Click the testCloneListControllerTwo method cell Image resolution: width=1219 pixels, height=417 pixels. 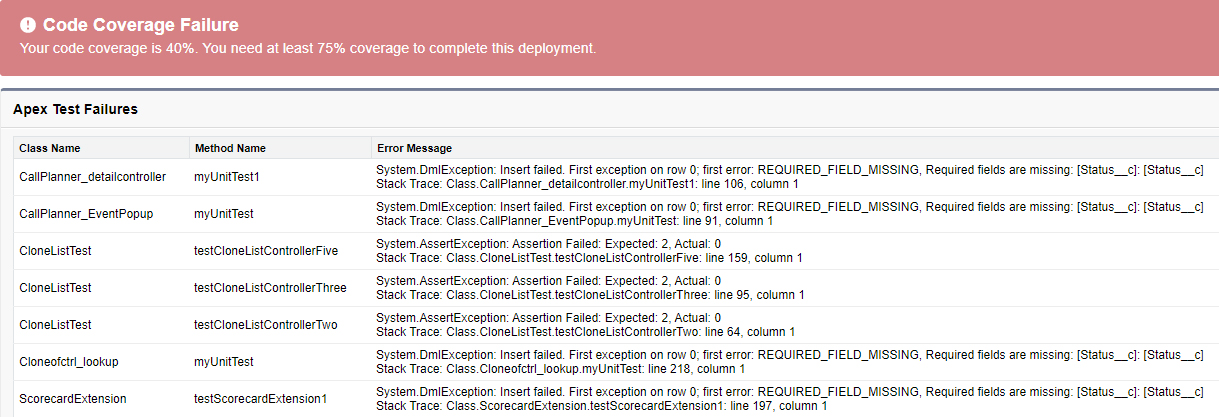[266, 325]
